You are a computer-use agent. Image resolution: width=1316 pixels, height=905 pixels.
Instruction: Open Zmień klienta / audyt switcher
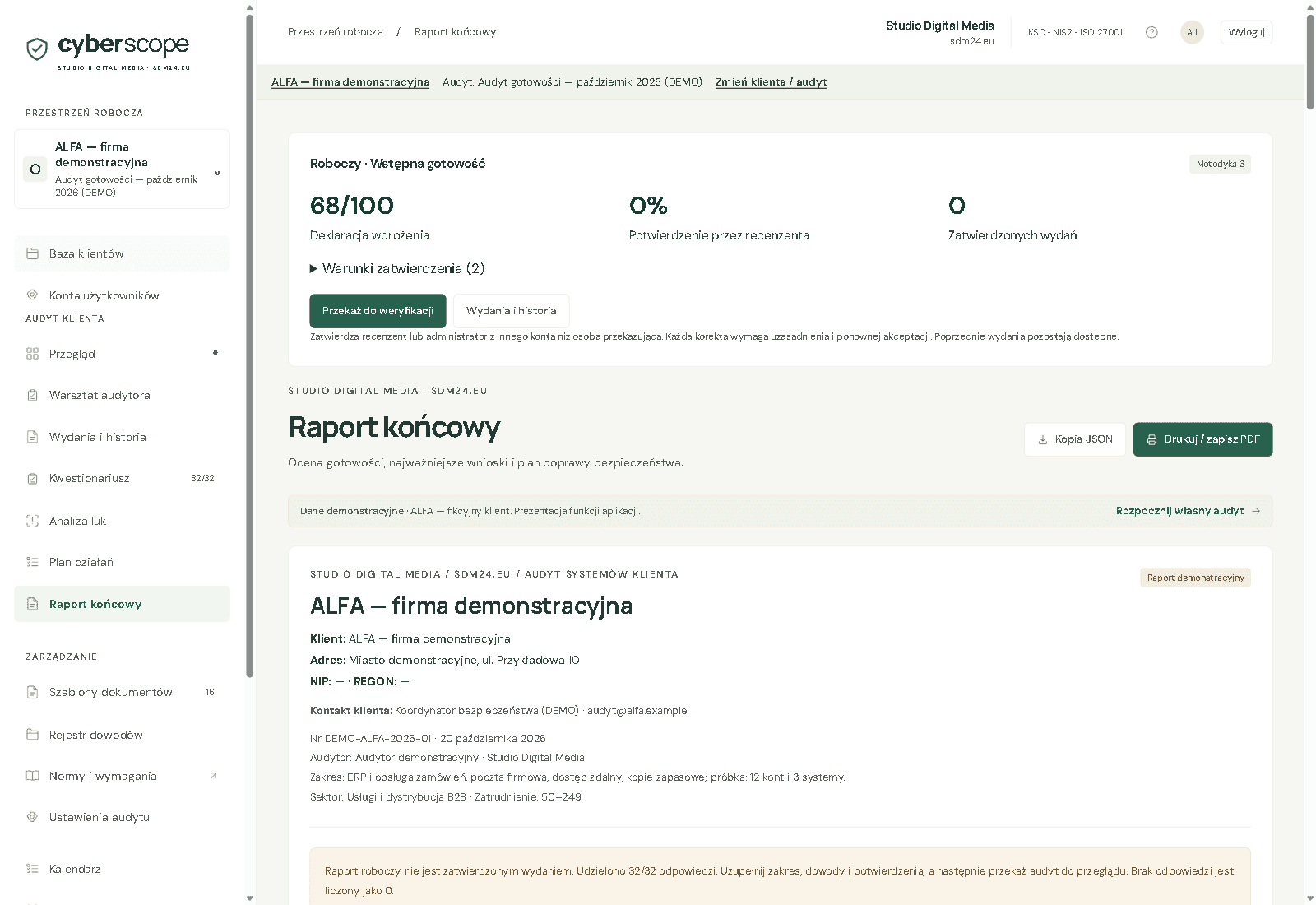(771, 82)
